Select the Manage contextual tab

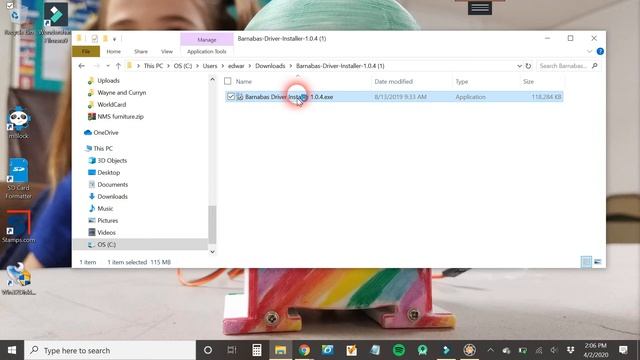(x=207, y=40)
